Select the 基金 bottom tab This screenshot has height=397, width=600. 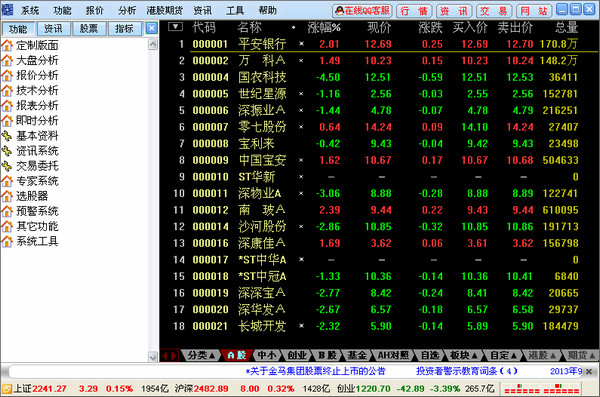pos(357,355)
